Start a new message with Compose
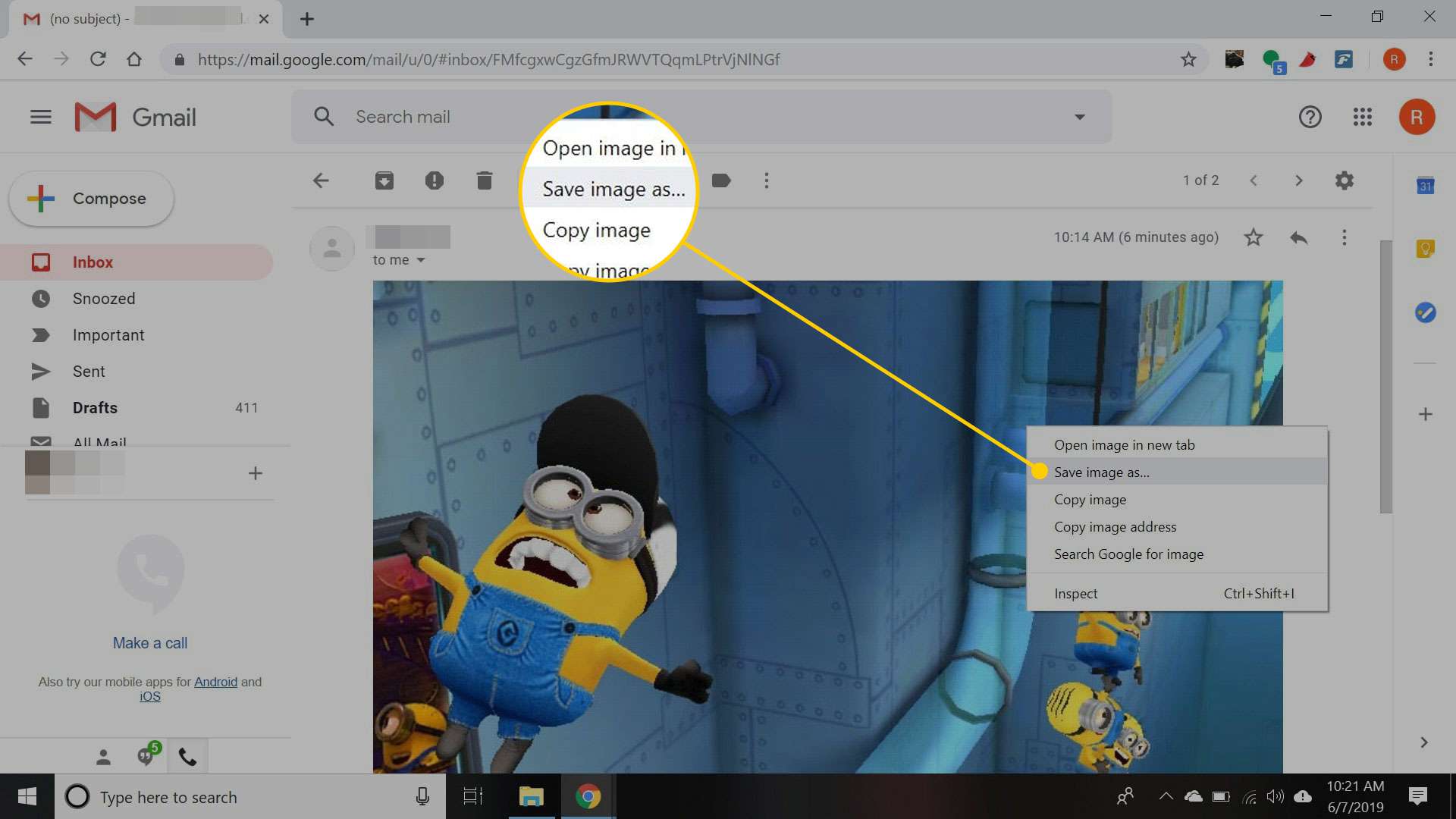 [92, 199]
